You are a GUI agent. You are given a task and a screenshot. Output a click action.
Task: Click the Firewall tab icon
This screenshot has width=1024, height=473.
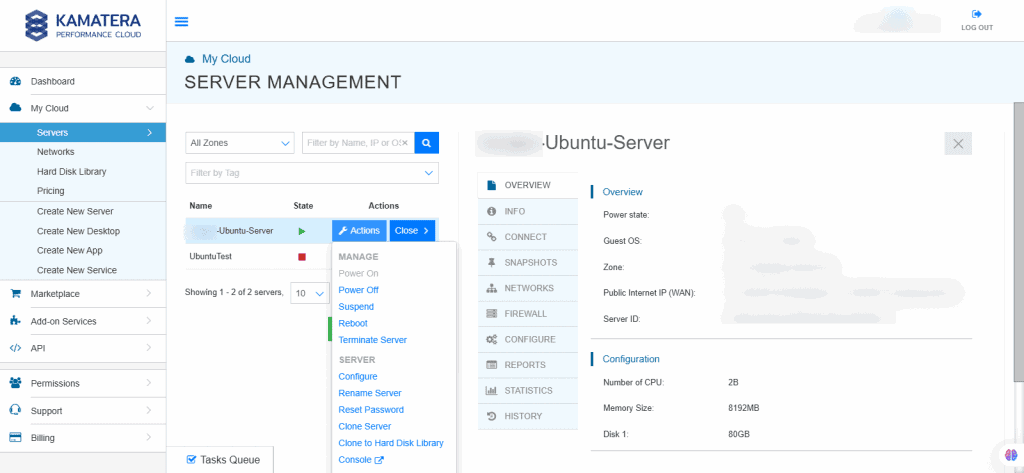point(492,314)
